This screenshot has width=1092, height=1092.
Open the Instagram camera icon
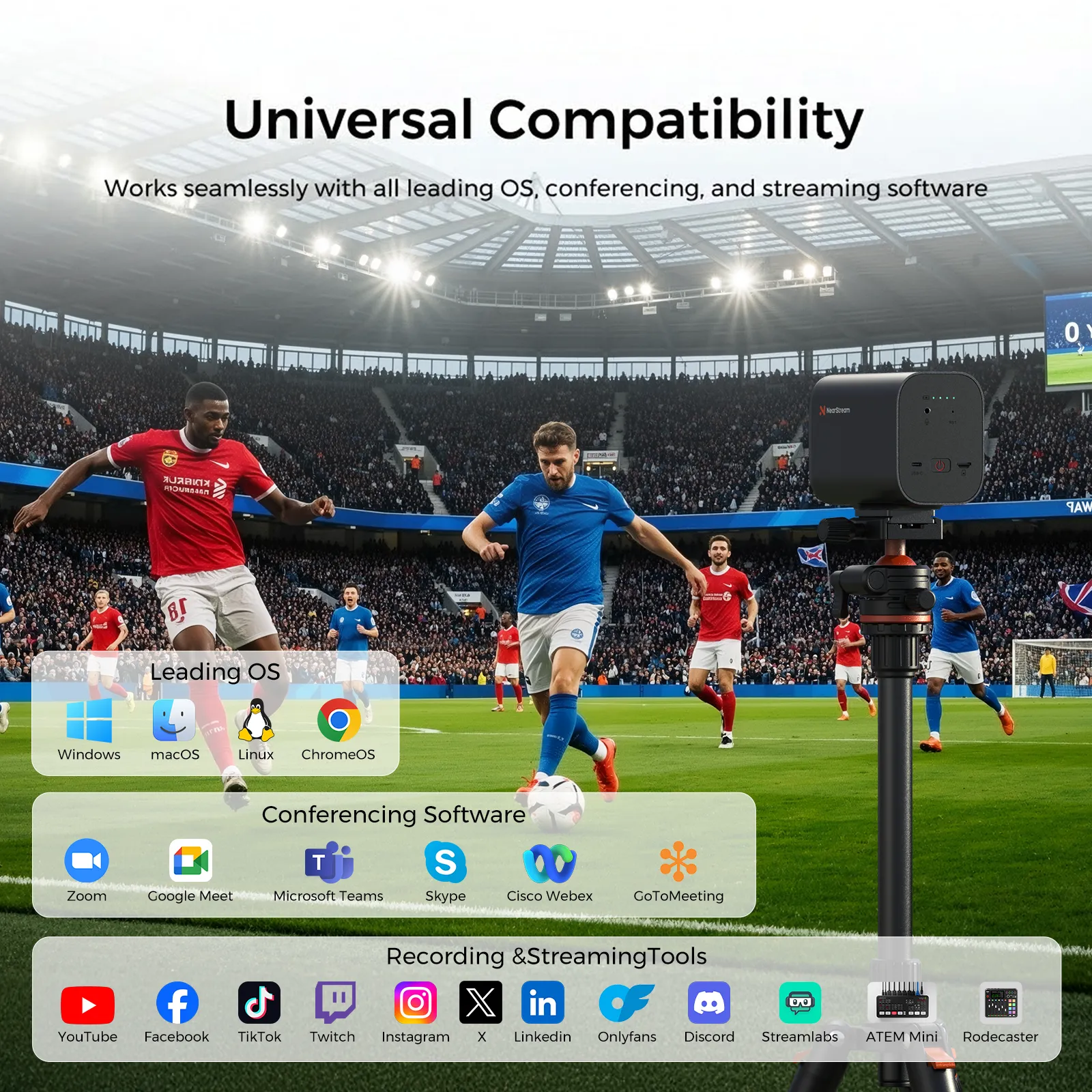(416, 1003)
